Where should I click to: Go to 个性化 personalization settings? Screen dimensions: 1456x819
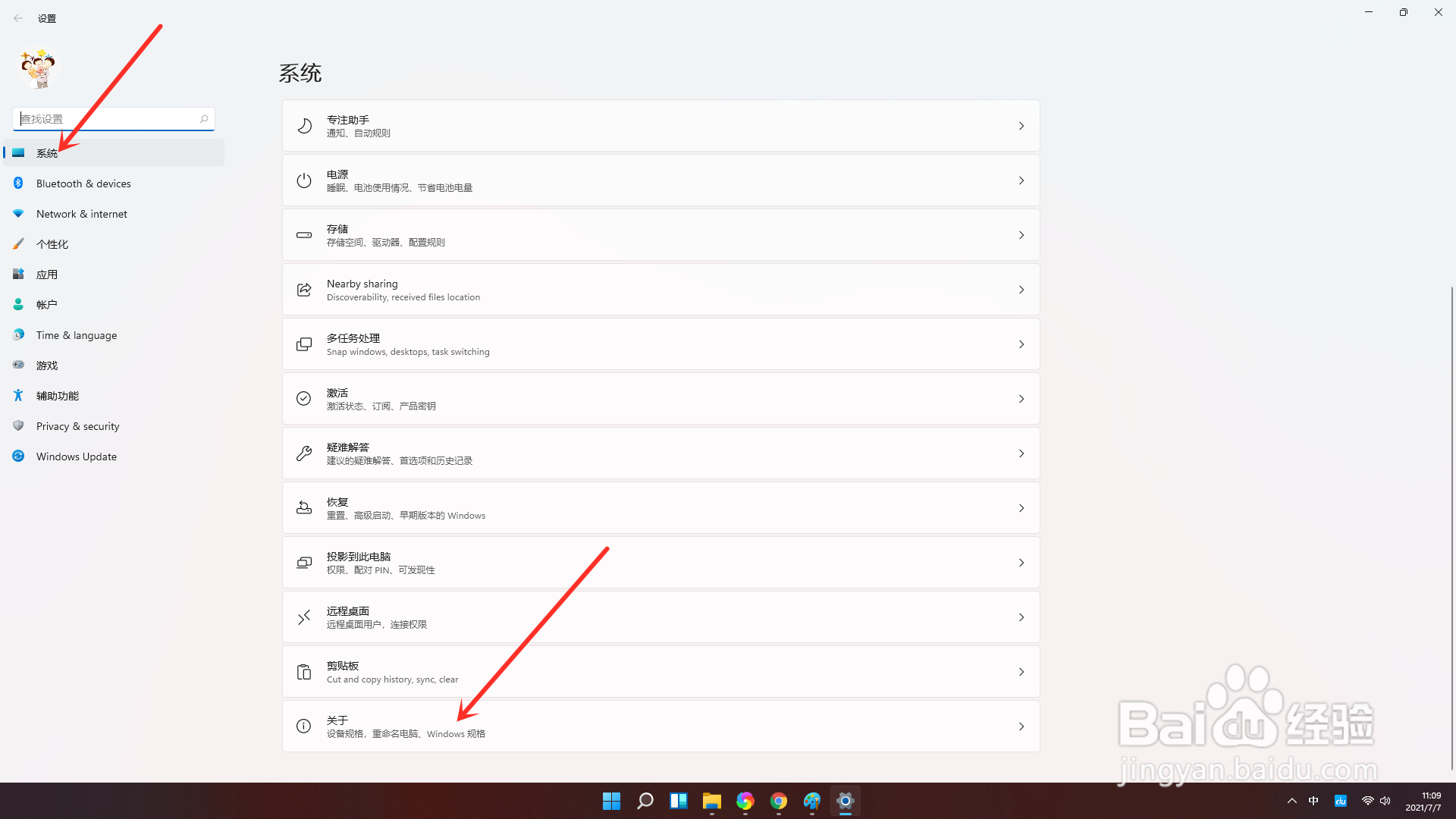point(114,244)
